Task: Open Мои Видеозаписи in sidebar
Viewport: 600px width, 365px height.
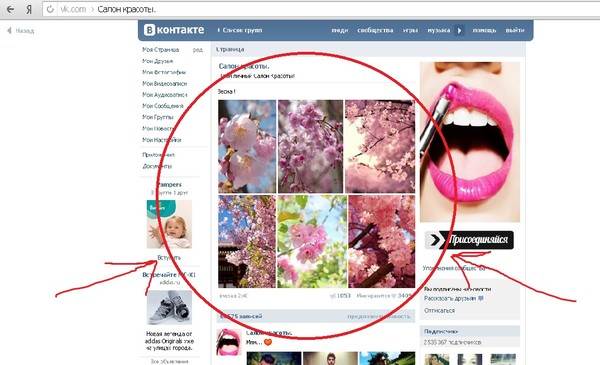Action: pos(165,83)
